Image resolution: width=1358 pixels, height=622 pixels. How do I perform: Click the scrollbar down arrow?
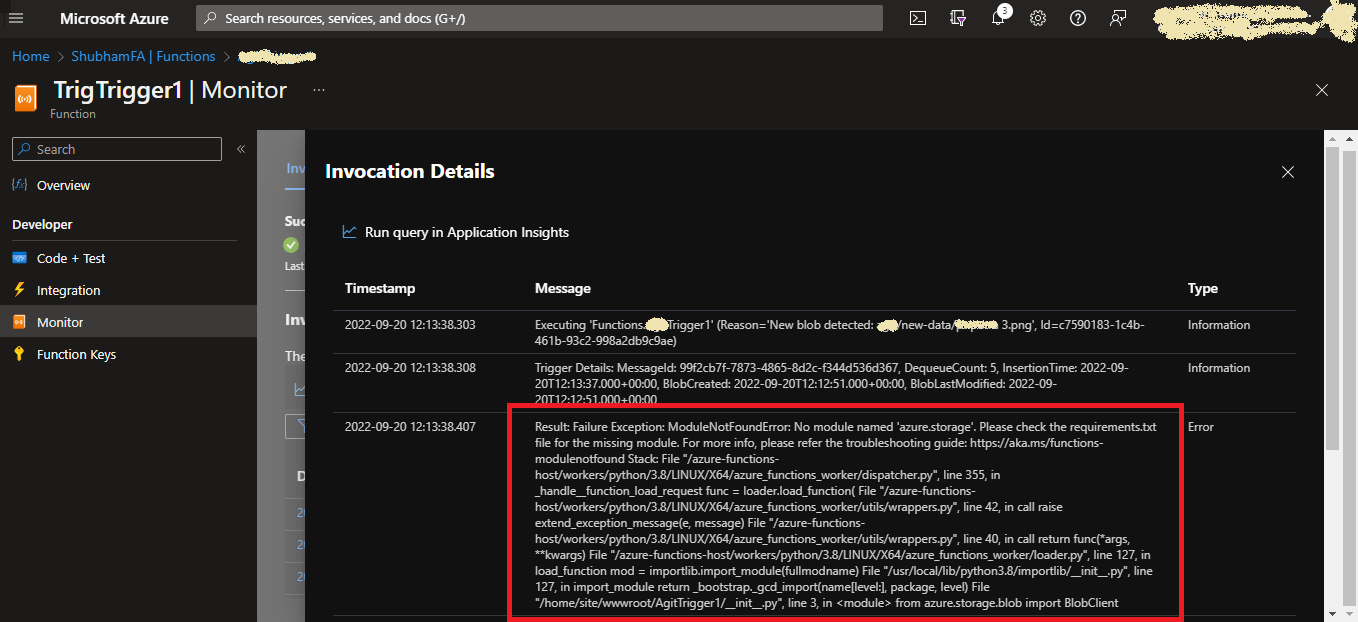[x=1331, y=613]
